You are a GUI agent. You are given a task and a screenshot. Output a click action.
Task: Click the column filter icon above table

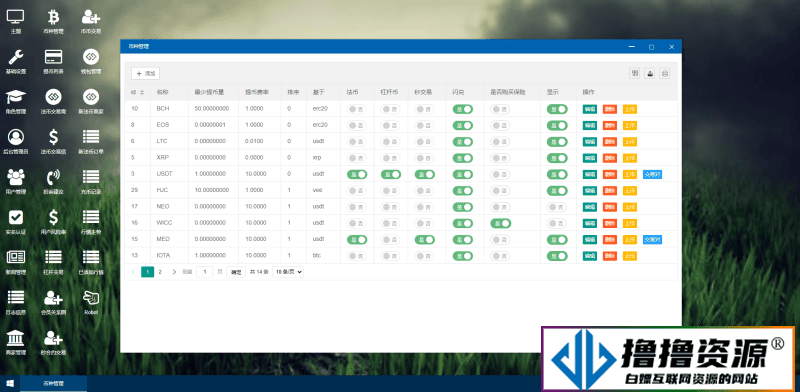[635, 74]
